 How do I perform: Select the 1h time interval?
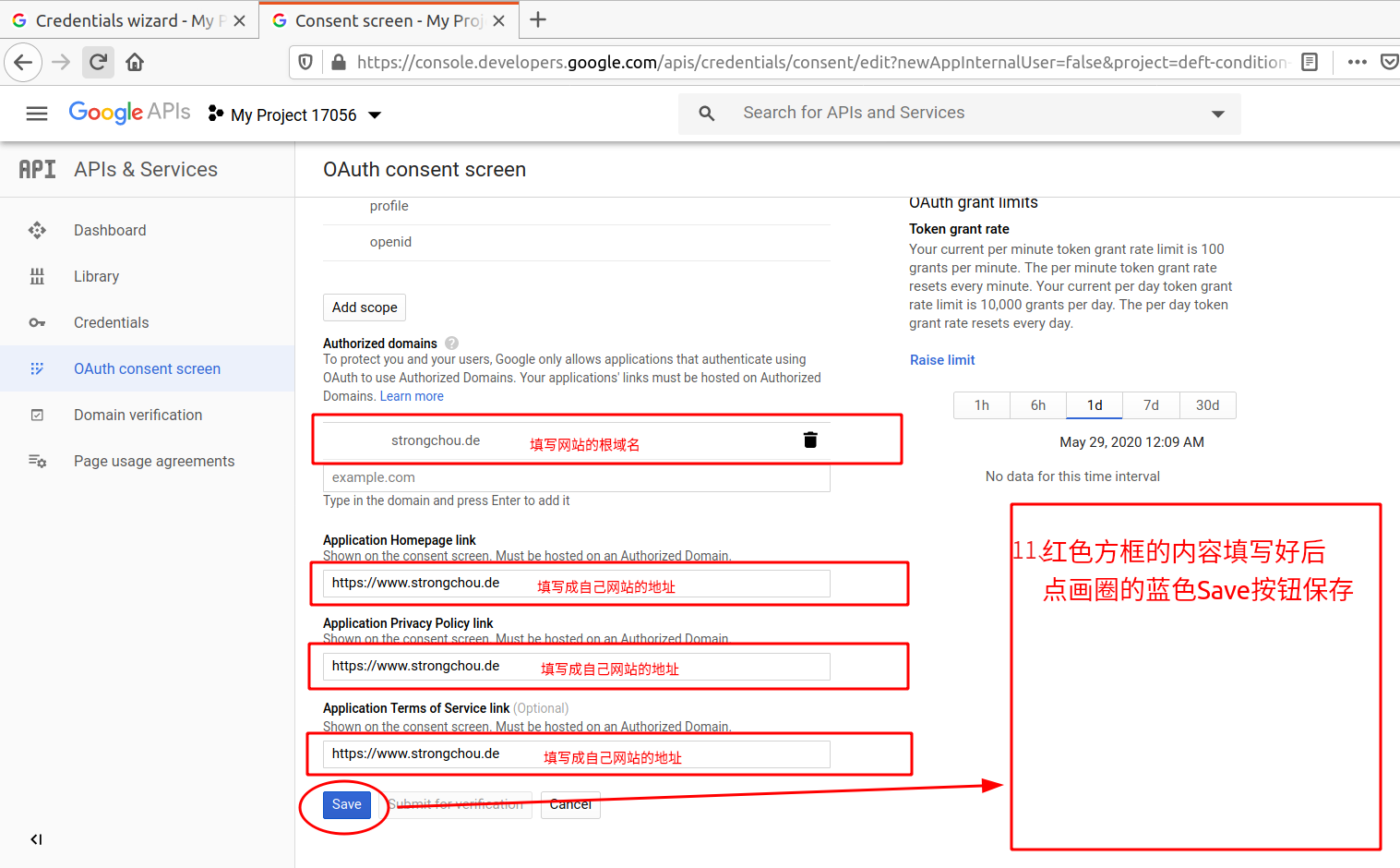(x=981, y=405)
